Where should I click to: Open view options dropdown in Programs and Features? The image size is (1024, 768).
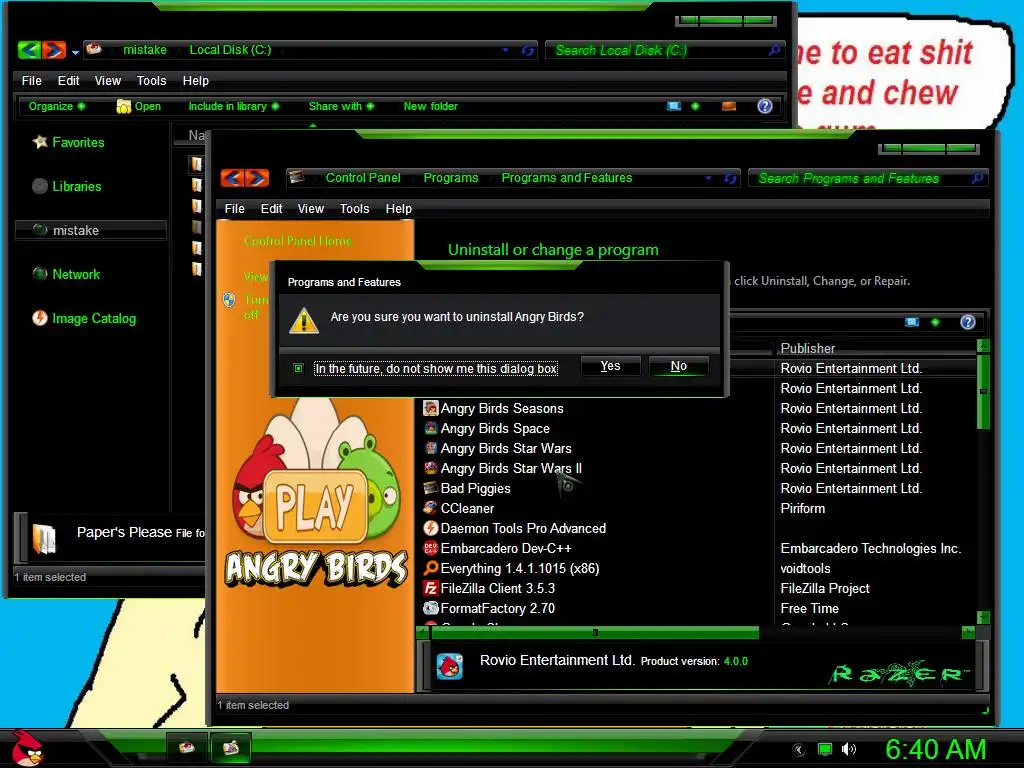935,322
